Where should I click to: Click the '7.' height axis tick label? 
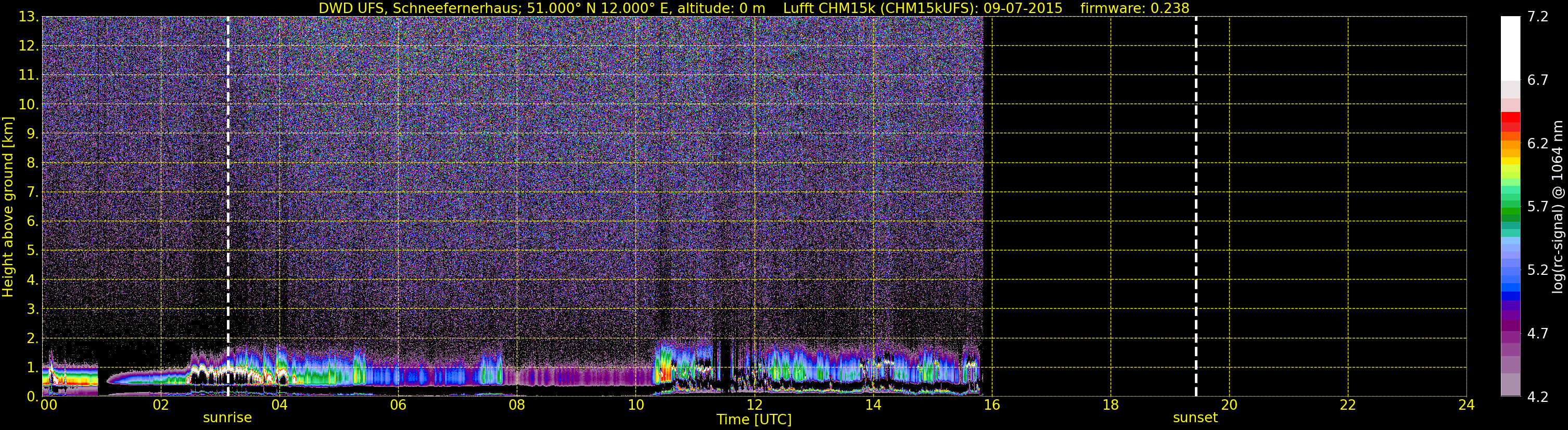click(32, 192)
